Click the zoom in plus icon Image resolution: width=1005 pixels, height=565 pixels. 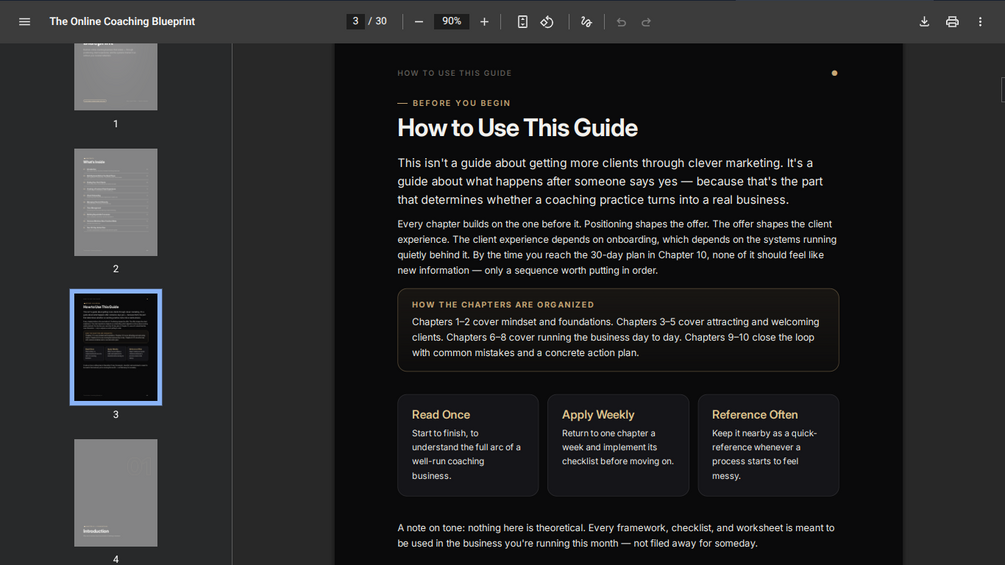point(484,22)
